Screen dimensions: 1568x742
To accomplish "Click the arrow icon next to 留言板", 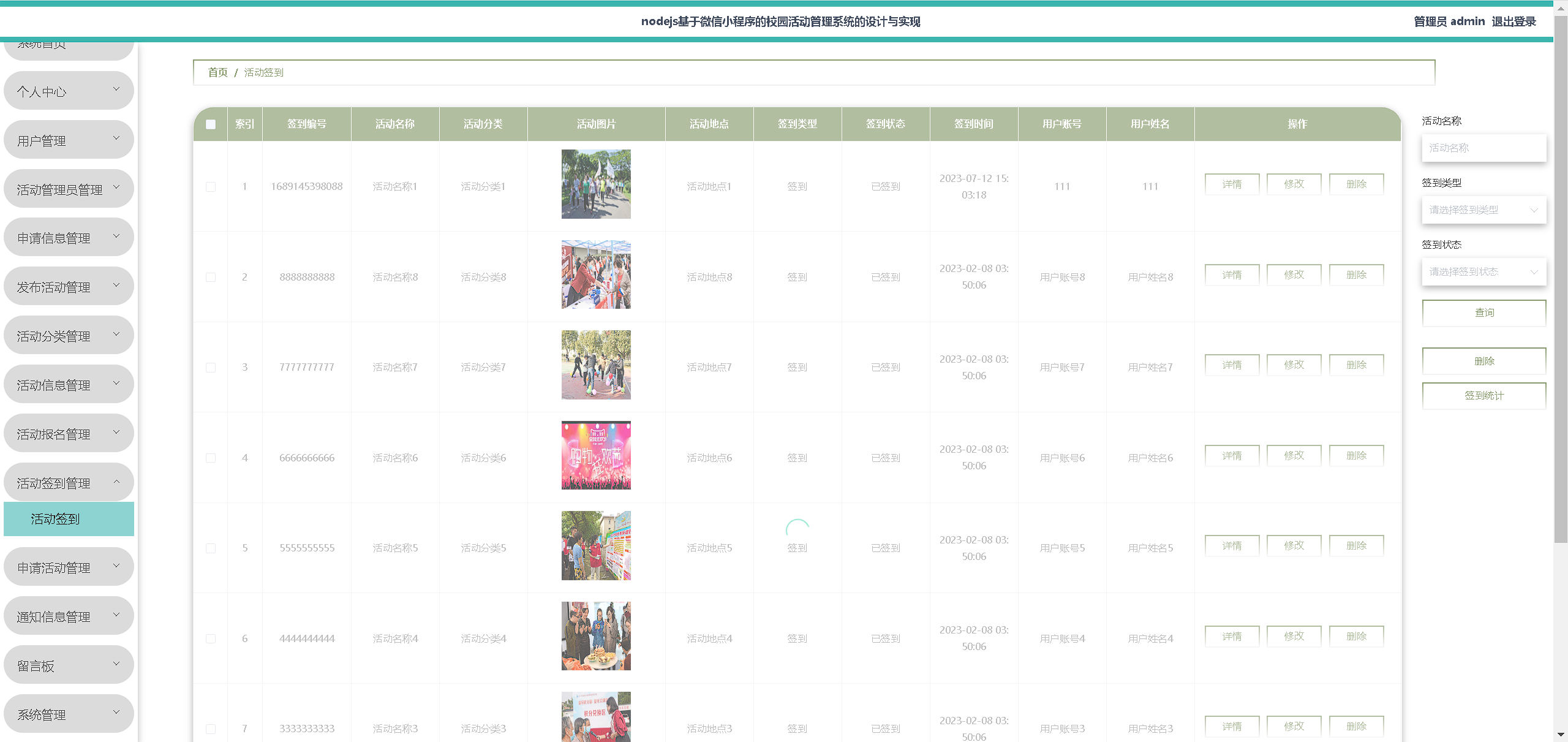I will (116, 664).
